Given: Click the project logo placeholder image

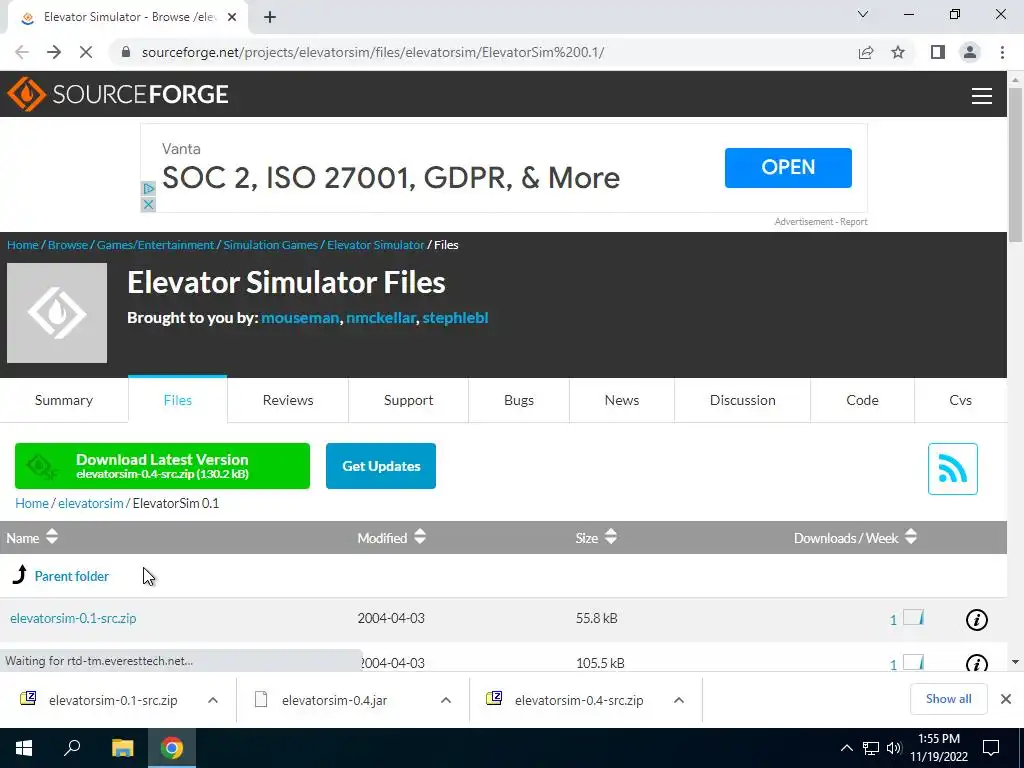Looking at the screenshot, I should click(x=57, y=313).
